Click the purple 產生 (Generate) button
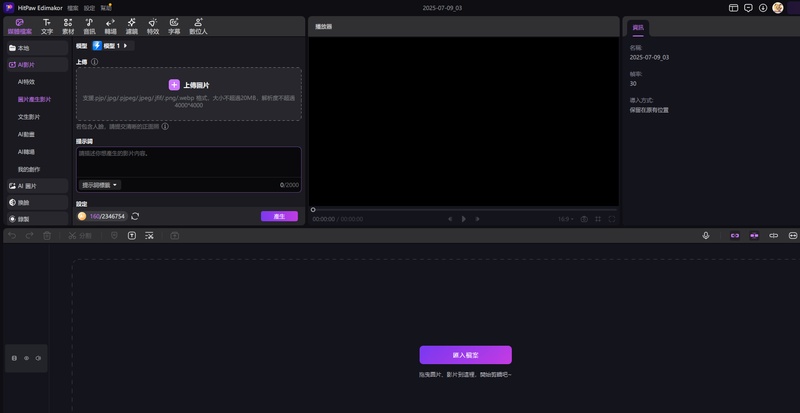The image size is (800, 413). (x=279, y=216)
